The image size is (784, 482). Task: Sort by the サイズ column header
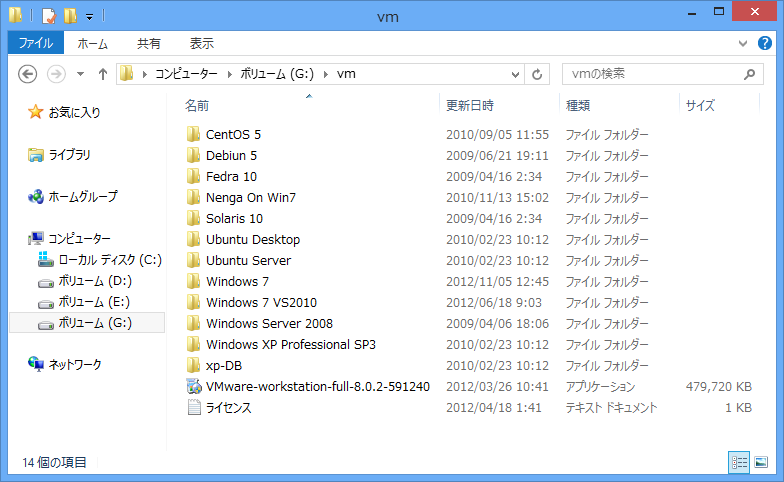pos(700,105)
